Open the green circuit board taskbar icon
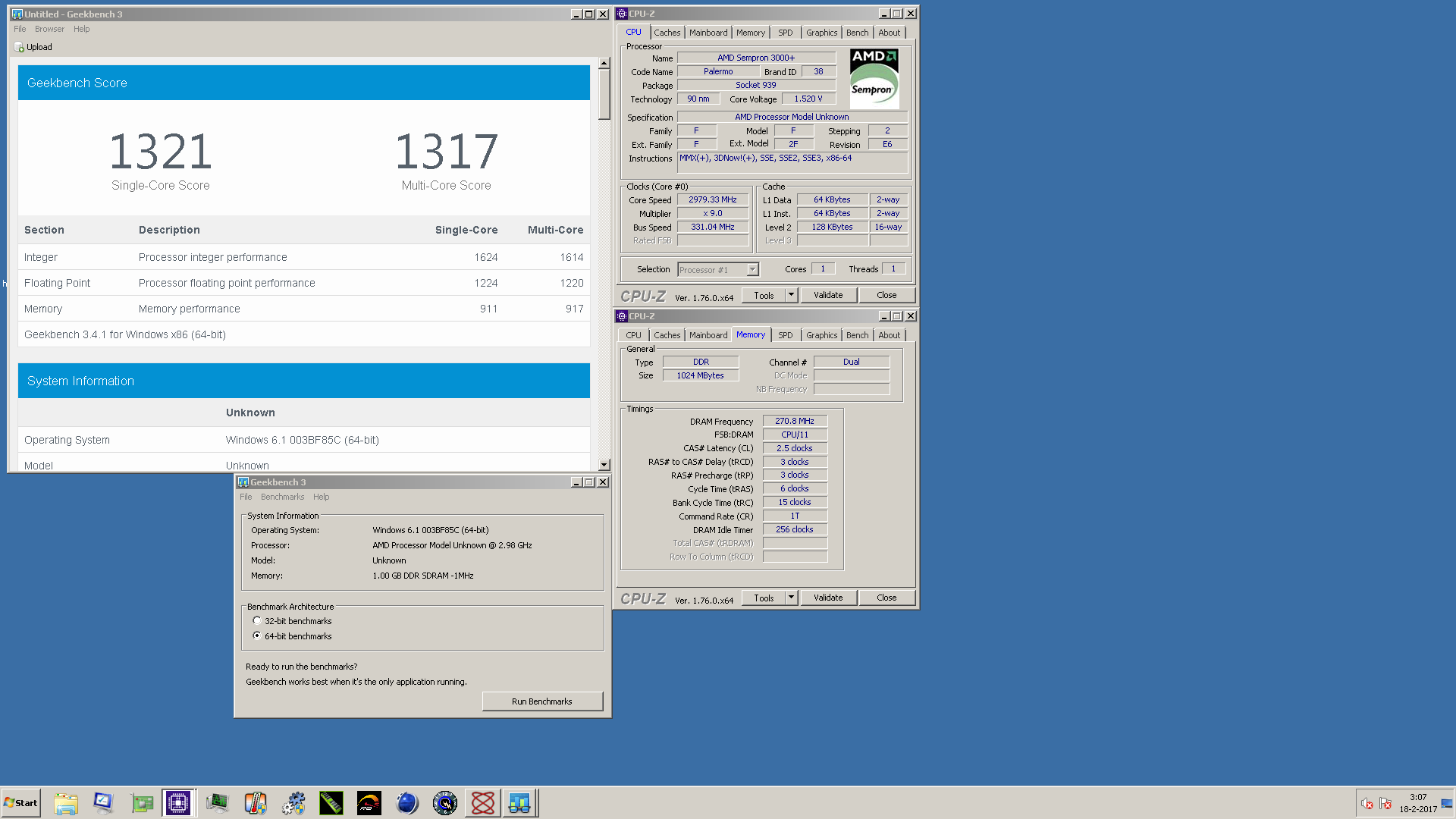Image resolution: width=1456 pixels, height=819 pixels. (x=142, y=803)
